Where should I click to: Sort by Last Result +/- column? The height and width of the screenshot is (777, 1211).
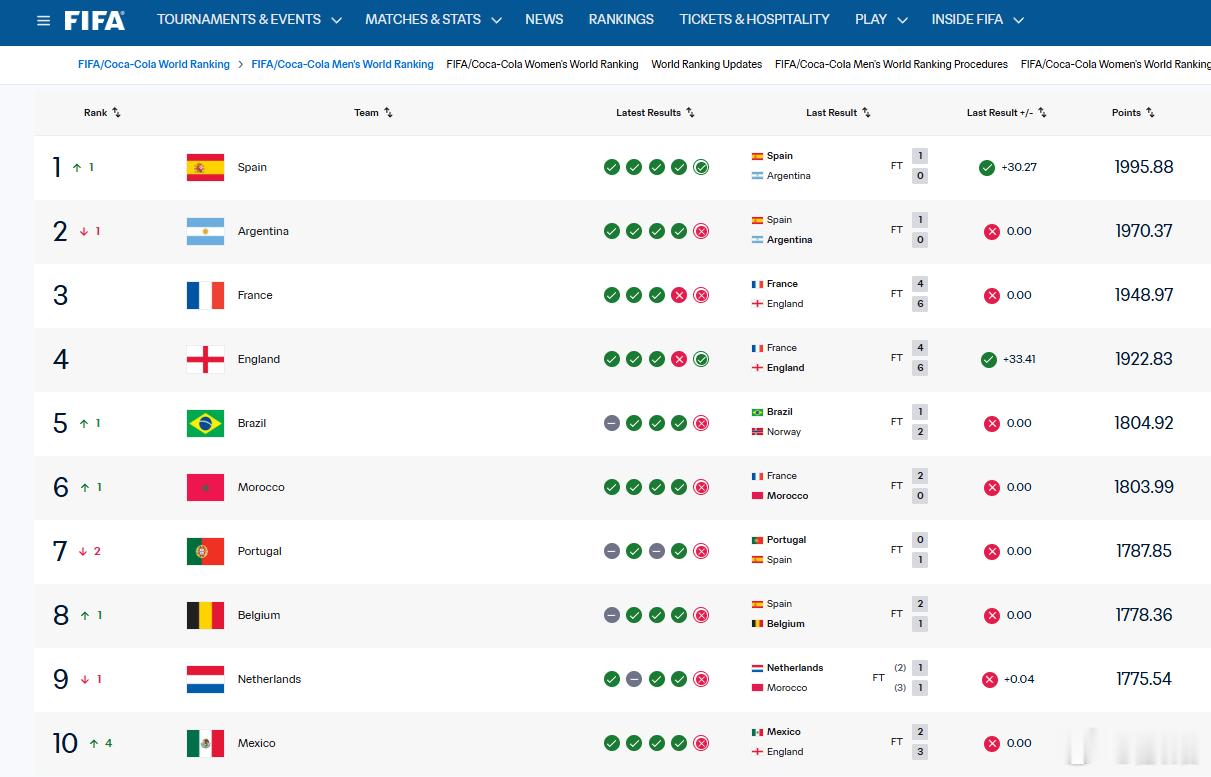(x=1007, y=113)
